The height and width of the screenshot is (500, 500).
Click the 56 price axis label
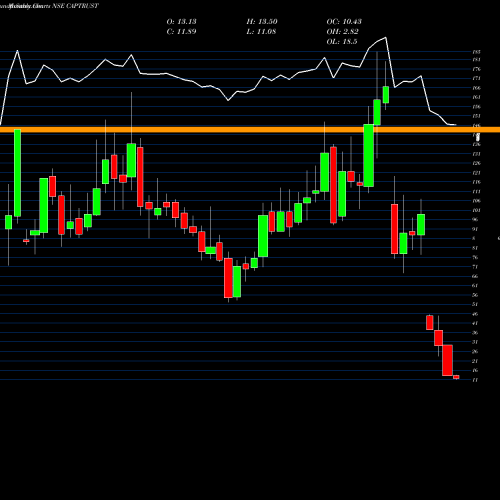pyautogui.click(x=475, y=295)
